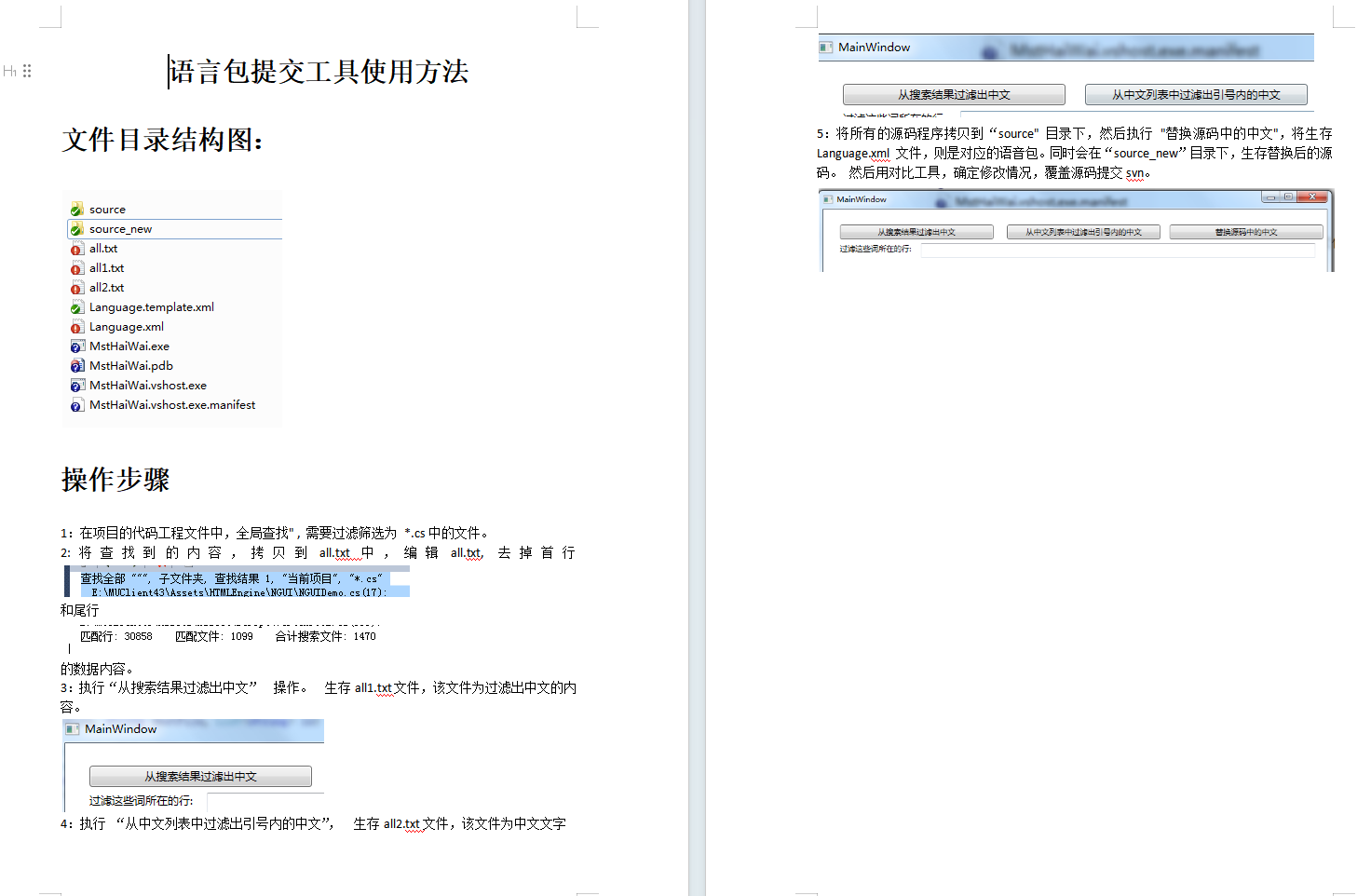Image resolution: width=1371 pixels, height=896 pixels.
Task: Click the Language.template.xml file icon
Action: click(x=77, y=307)
